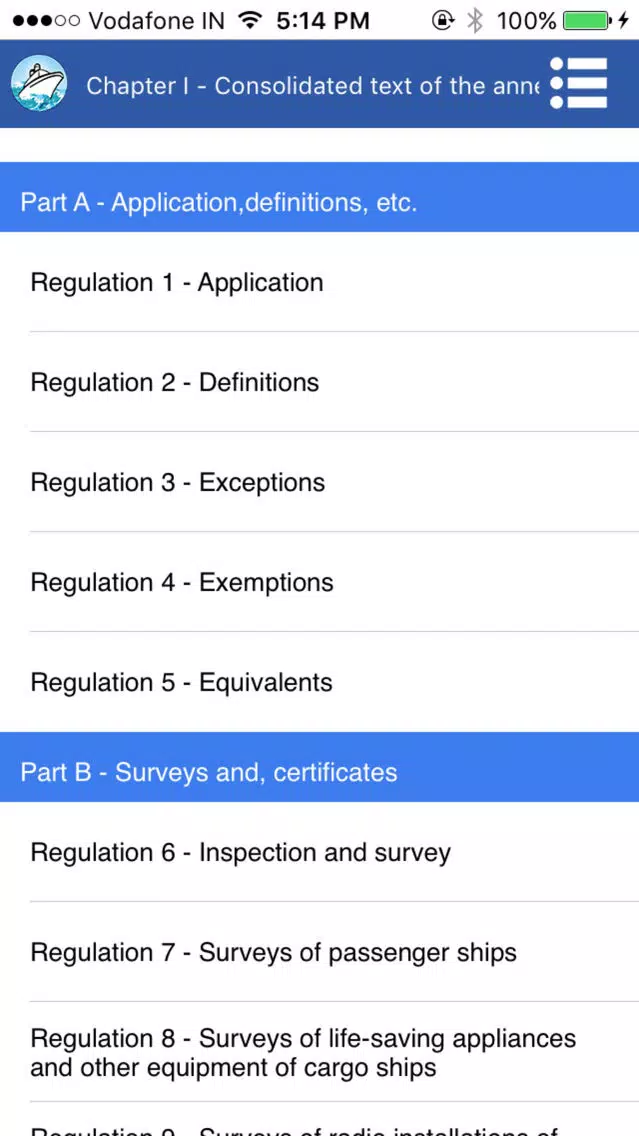Open Regulation 3 - Exceptions
The image size is (639, 1136).
320,482
